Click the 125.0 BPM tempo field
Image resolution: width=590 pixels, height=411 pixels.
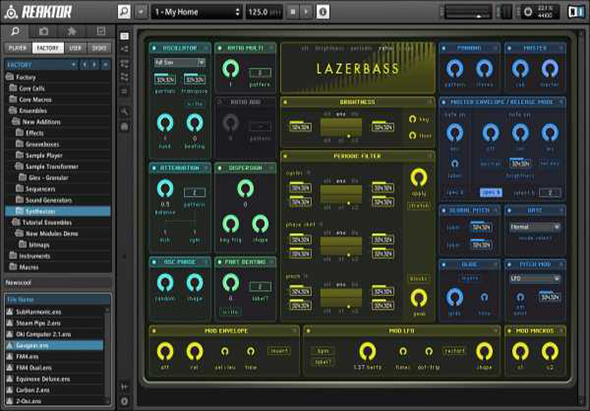264,12
